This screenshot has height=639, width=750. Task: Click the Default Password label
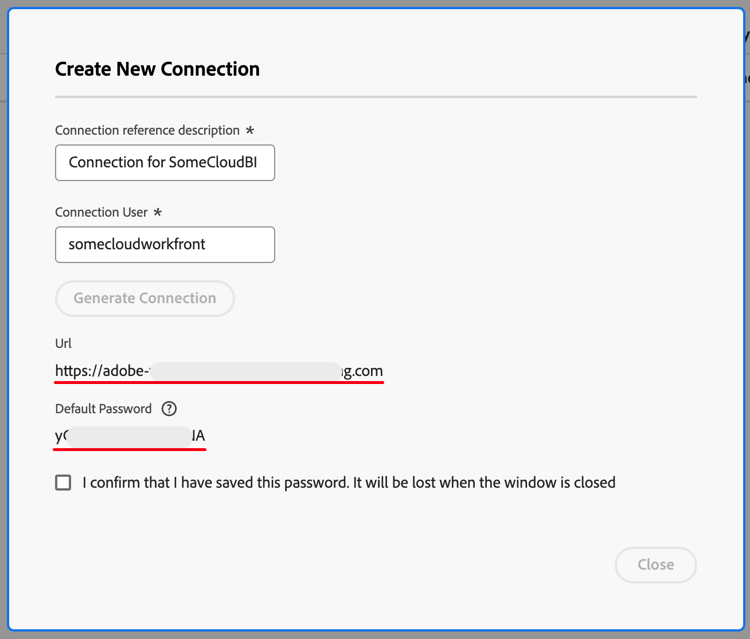[x=103, y=408]
